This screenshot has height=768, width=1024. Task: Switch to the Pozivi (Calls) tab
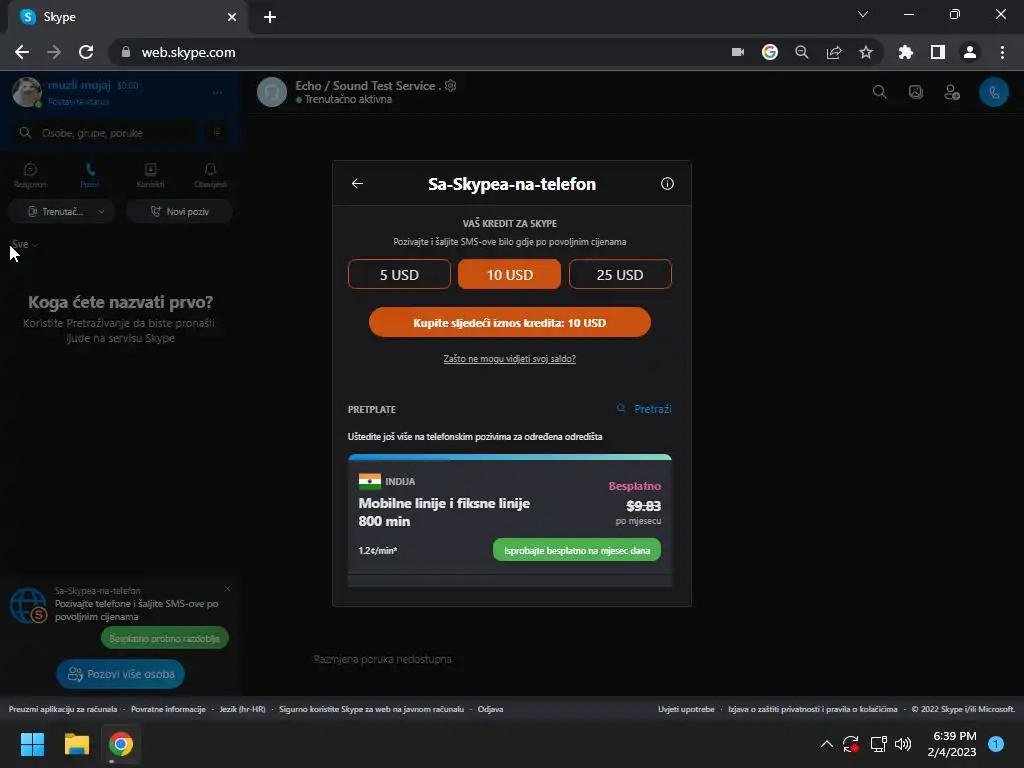(x=90, y=176)
